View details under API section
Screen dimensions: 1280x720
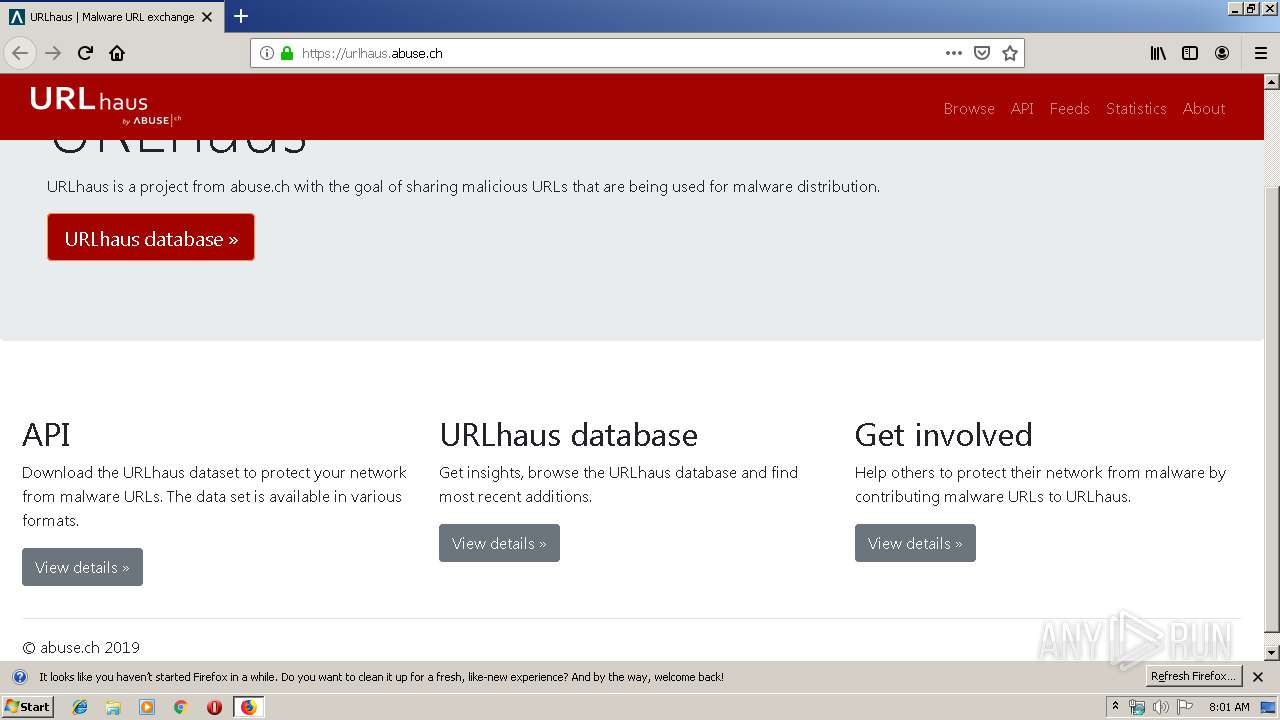(82, 567)
